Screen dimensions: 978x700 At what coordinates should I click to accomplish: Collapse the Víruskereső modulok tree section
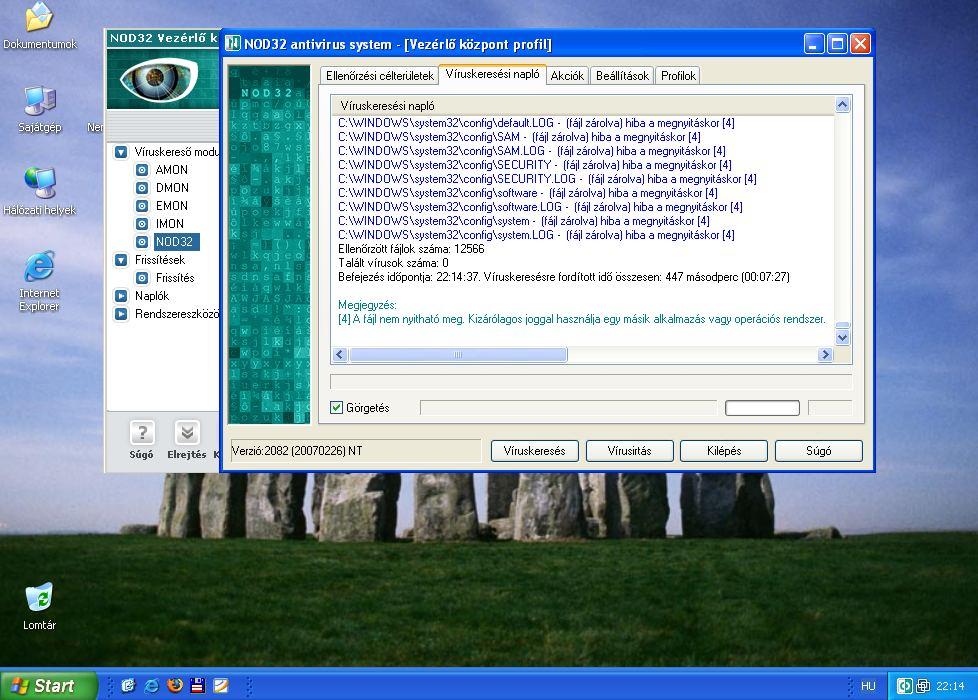coord(121,152)
